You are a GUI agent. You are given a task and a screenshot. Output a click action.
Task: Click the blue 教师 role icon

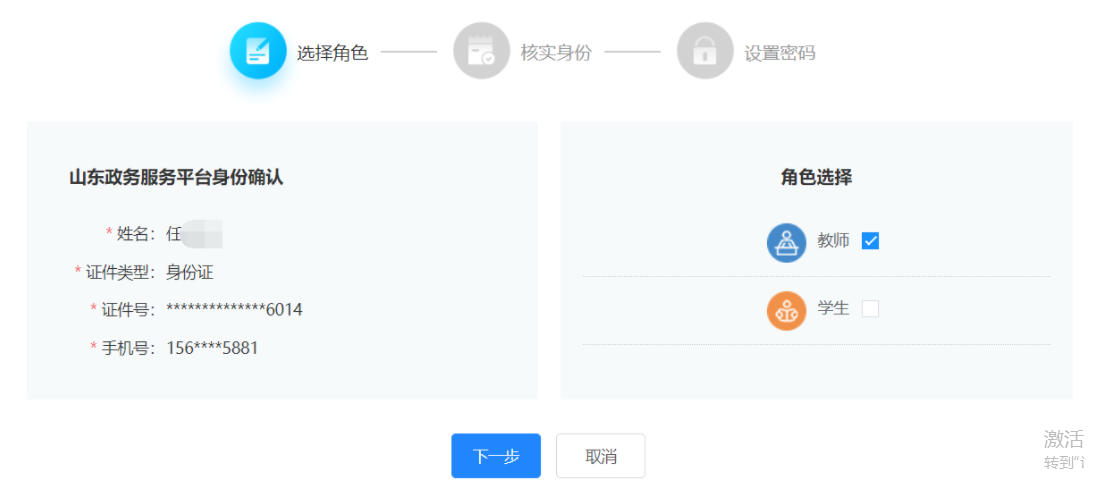click(x=786, y=242)
